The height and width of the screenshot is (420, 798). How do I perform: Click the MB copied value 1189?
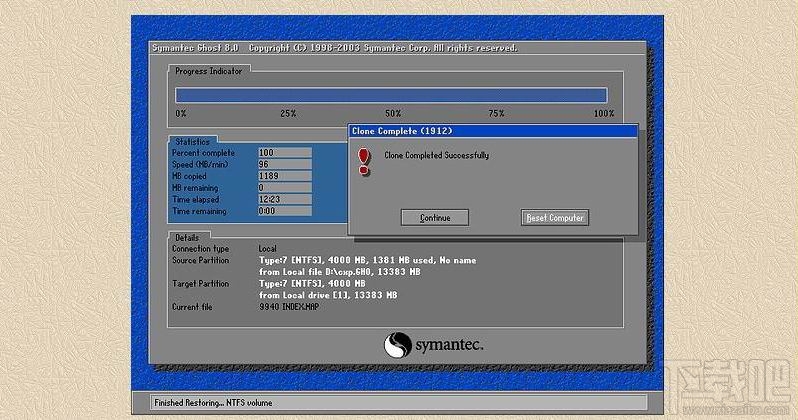pyautogui.click(x=284, y=176)
